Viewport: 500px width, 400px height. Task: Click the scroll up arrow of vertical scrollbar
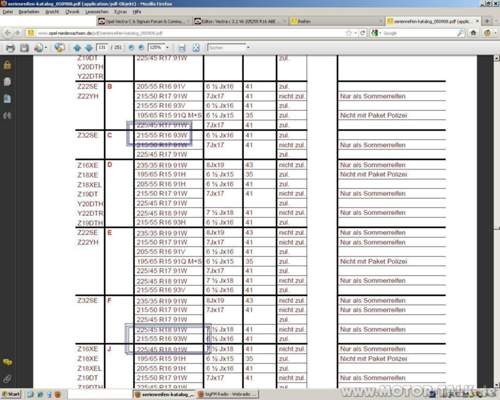point(496,58)
